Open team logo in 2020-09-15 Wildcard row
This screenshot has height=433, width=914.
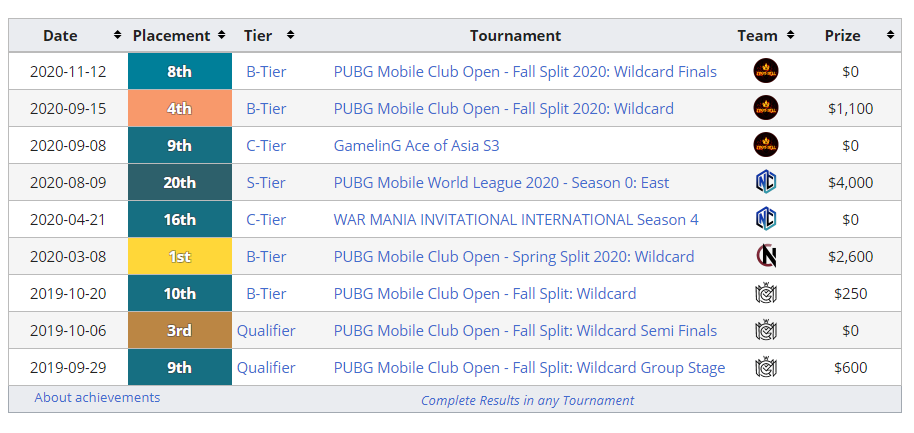[765, 108]
